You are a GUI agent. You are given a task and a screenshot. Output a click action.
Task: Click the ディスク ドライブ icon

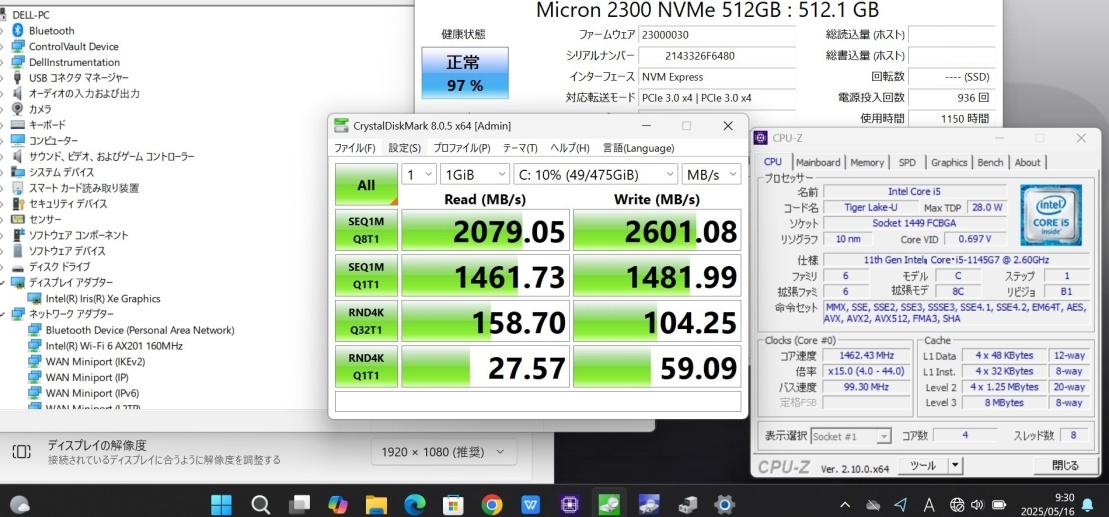point(18,267)
